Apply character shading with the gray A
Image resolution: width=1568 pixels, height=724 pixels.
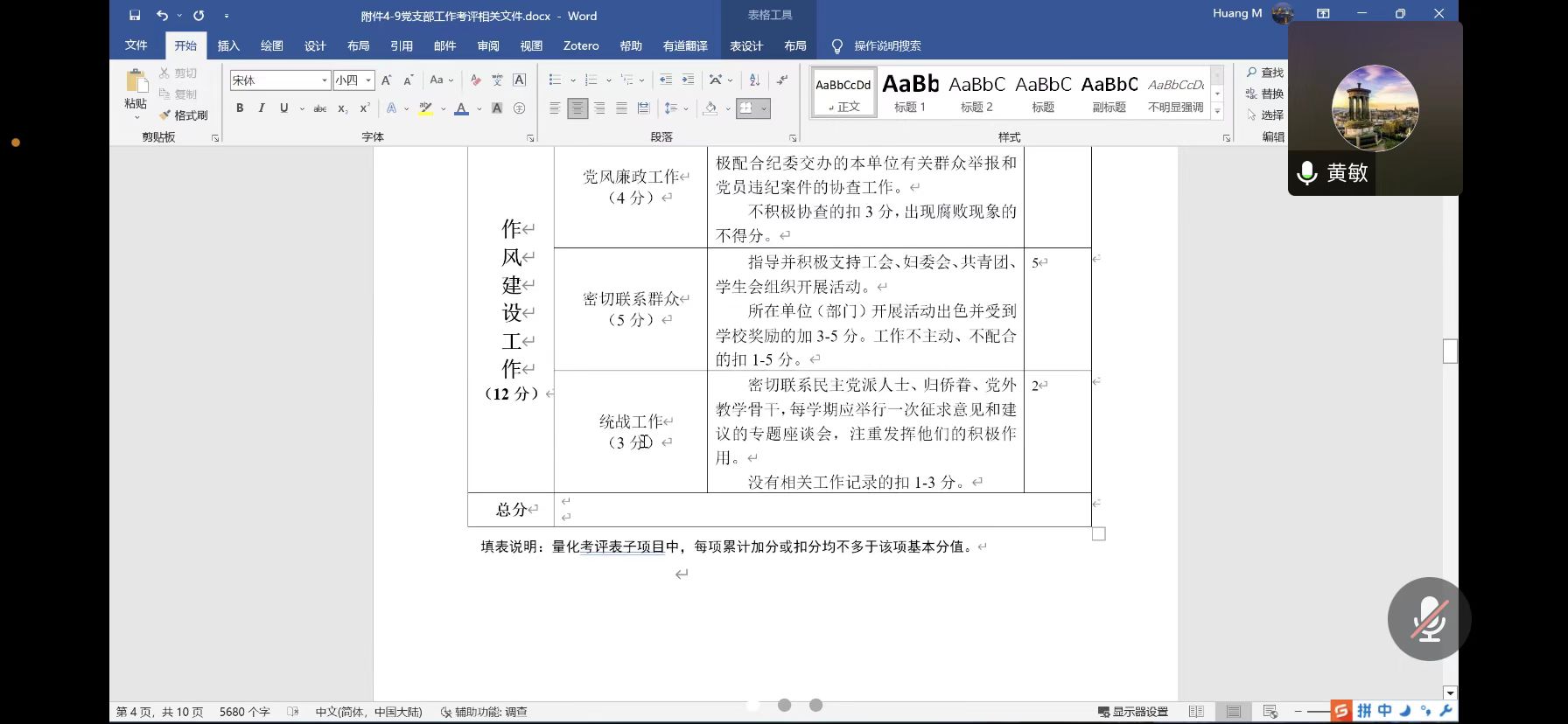497,108
